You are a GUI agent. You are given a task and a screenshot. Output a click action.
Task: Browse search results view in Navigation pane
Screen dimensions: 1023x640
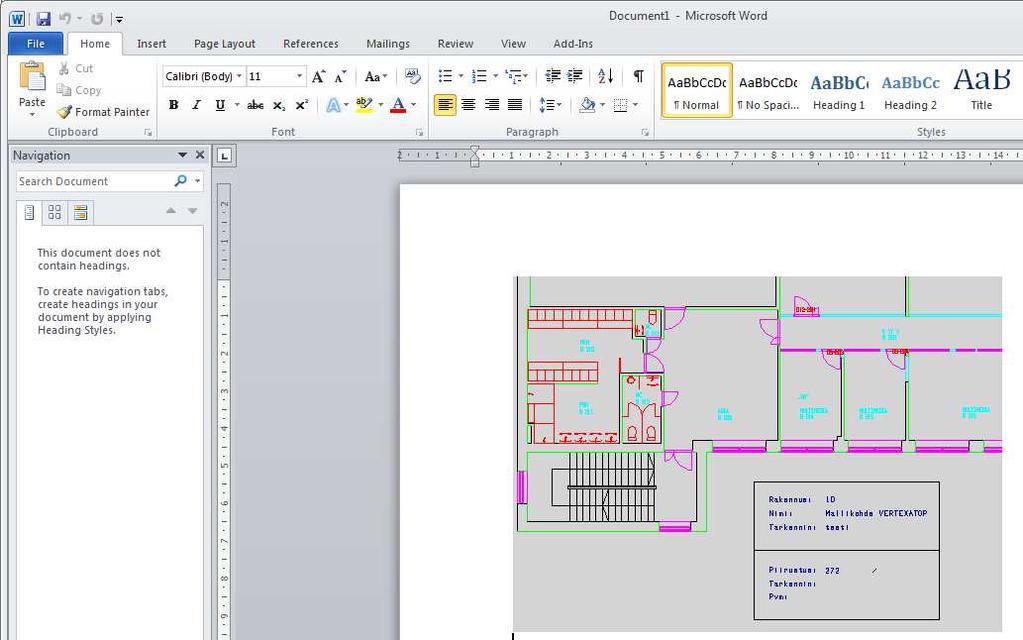coord(80,212)
